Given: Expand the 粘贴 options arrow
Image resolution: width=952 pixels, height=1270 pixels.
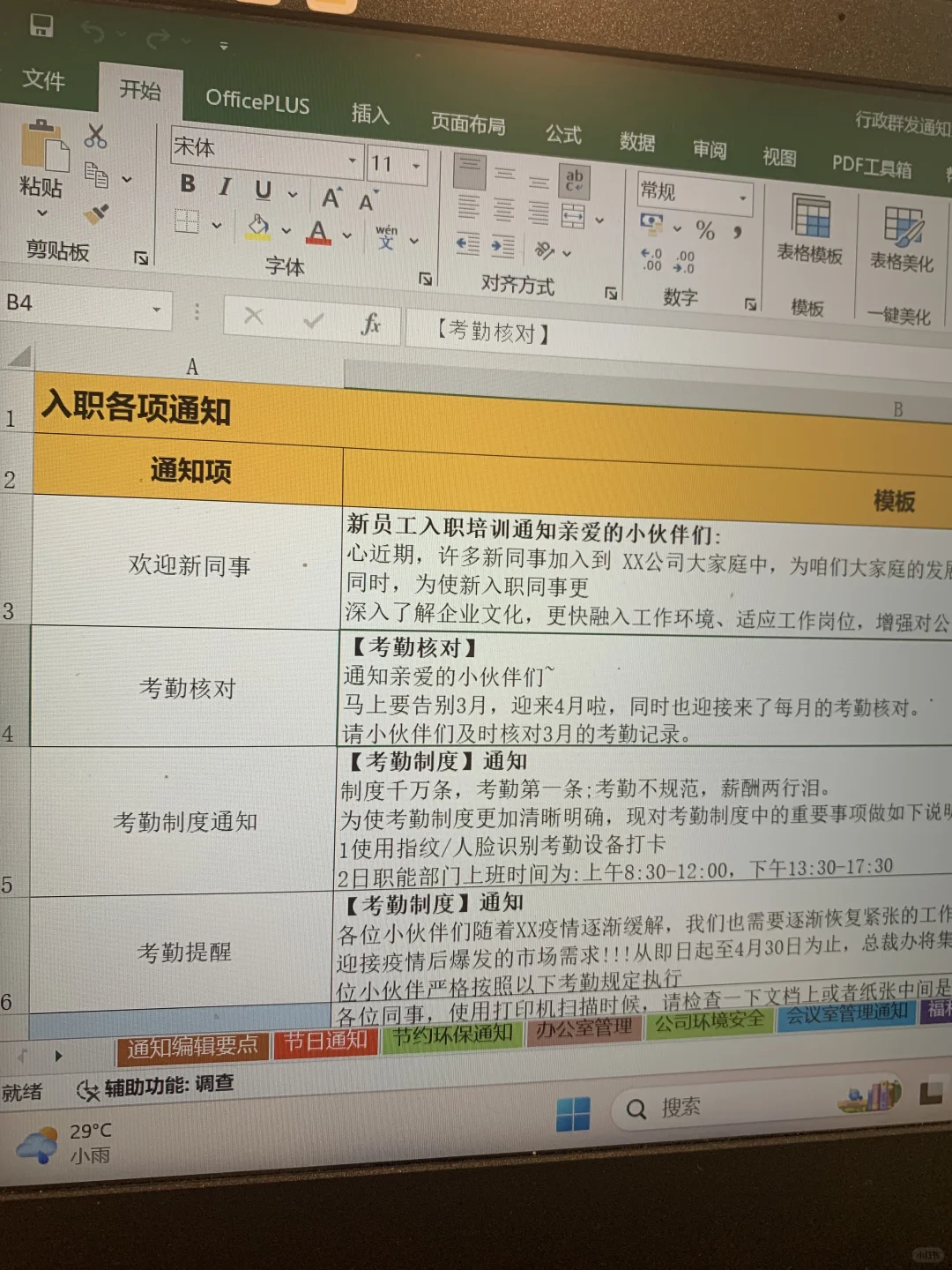Looking at the screenshot, I should pyautogui.click(x=41, y=213).
